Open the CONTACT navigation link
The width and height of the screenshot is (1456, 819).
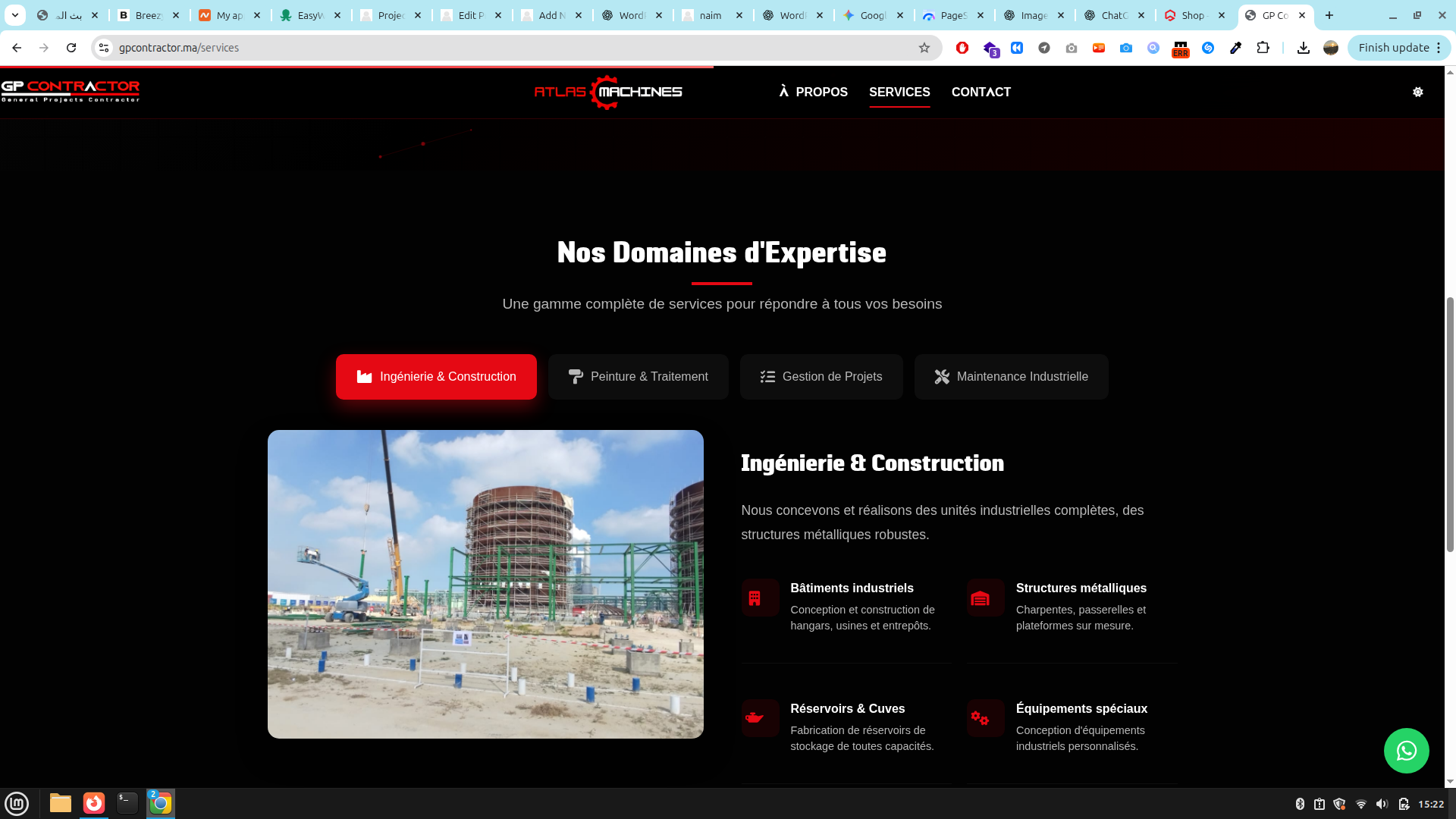point(981,92)
